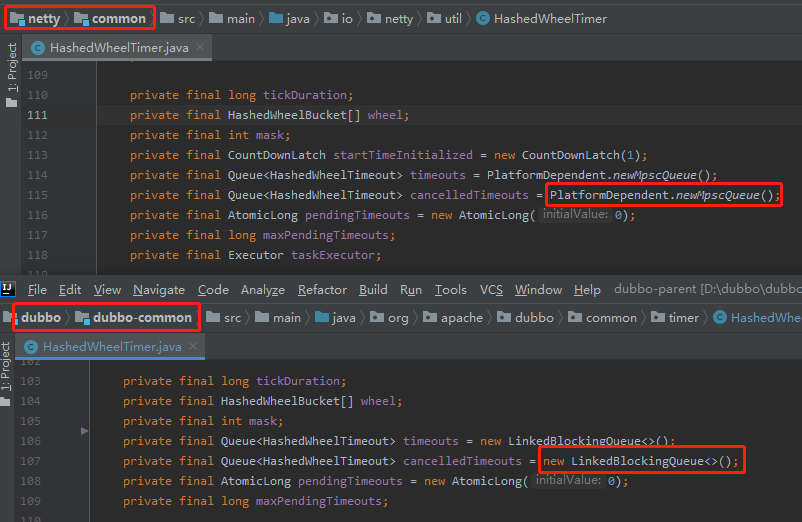Open the Analyze menu
Viewport: 802px width, 522px height.
(263, 290)
